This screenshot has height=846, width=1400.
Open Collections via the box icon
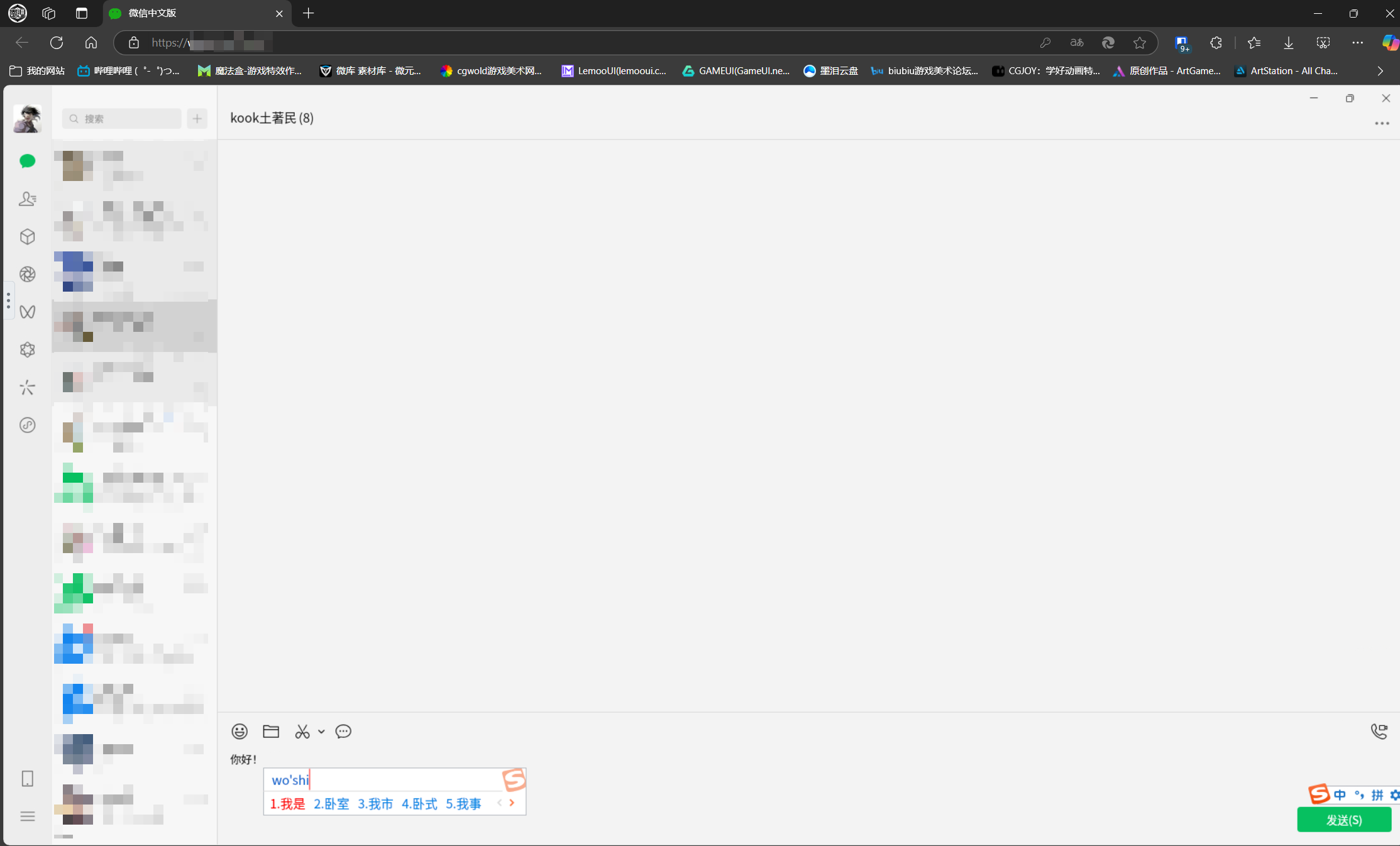pos(27,236)
